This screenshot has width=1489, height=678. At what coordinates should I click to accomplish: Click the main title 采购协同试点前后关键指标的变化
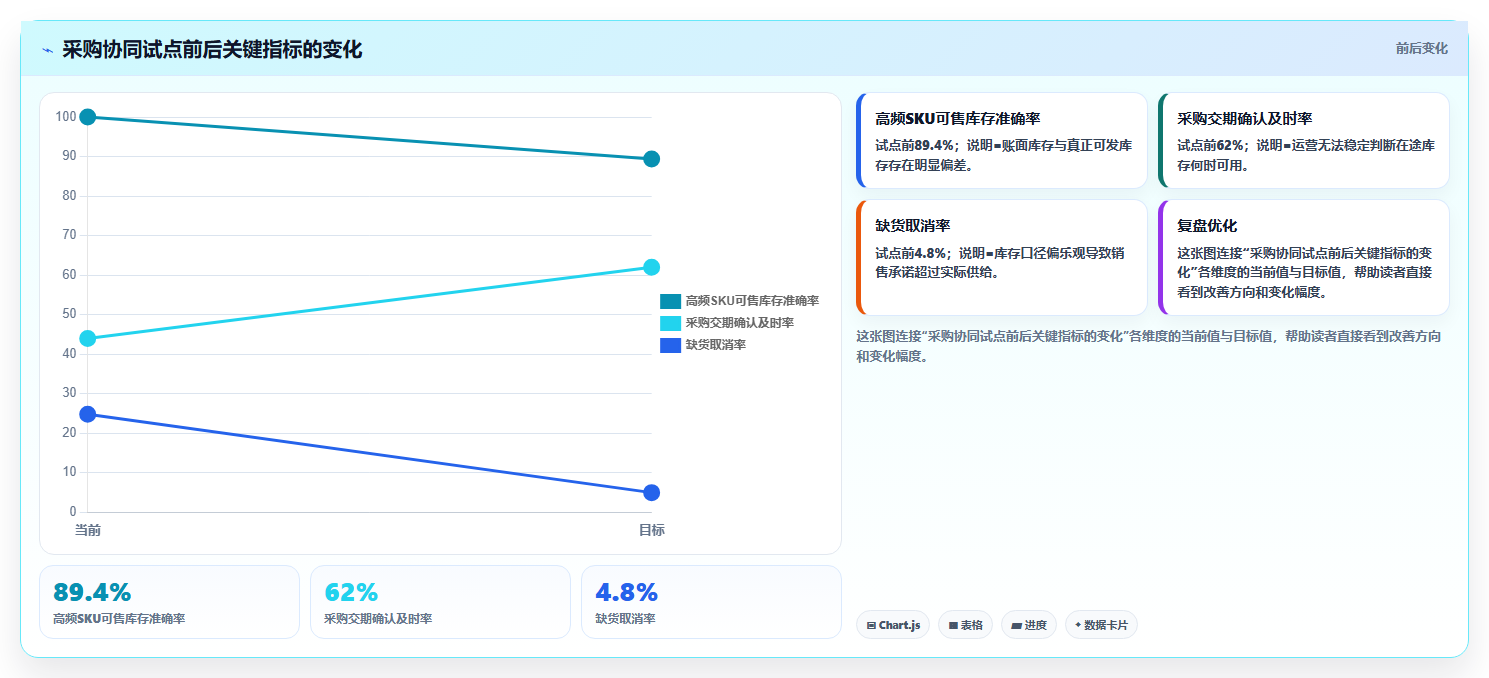pyautogui.click(x=212, y=50)
